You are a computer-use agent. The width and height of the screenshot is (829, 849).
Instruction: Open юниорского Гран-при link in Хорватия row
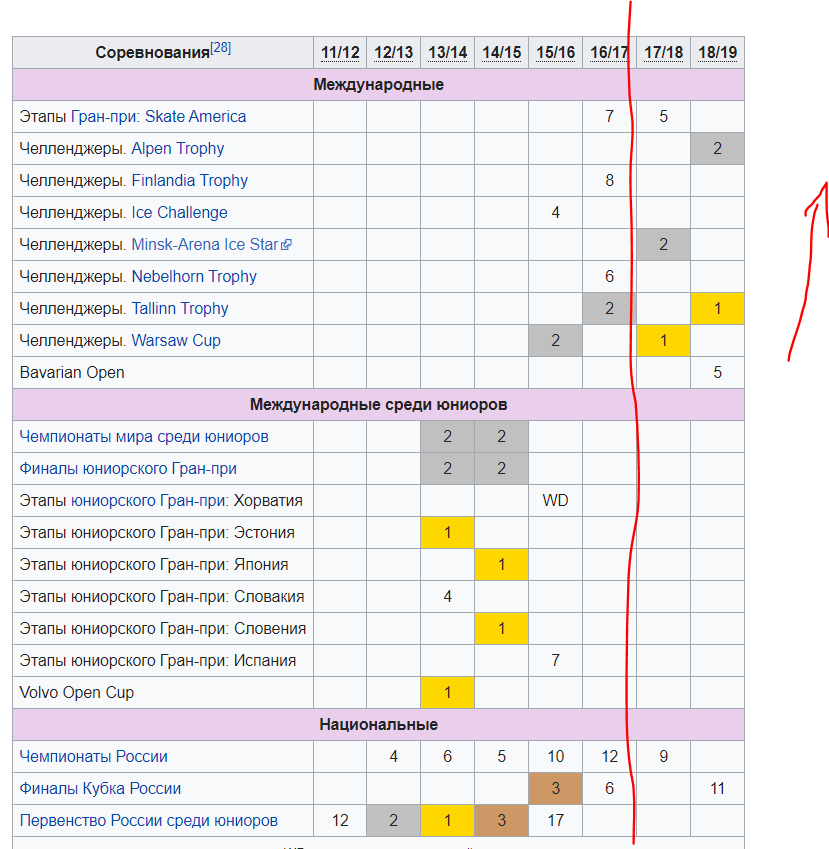149,500
